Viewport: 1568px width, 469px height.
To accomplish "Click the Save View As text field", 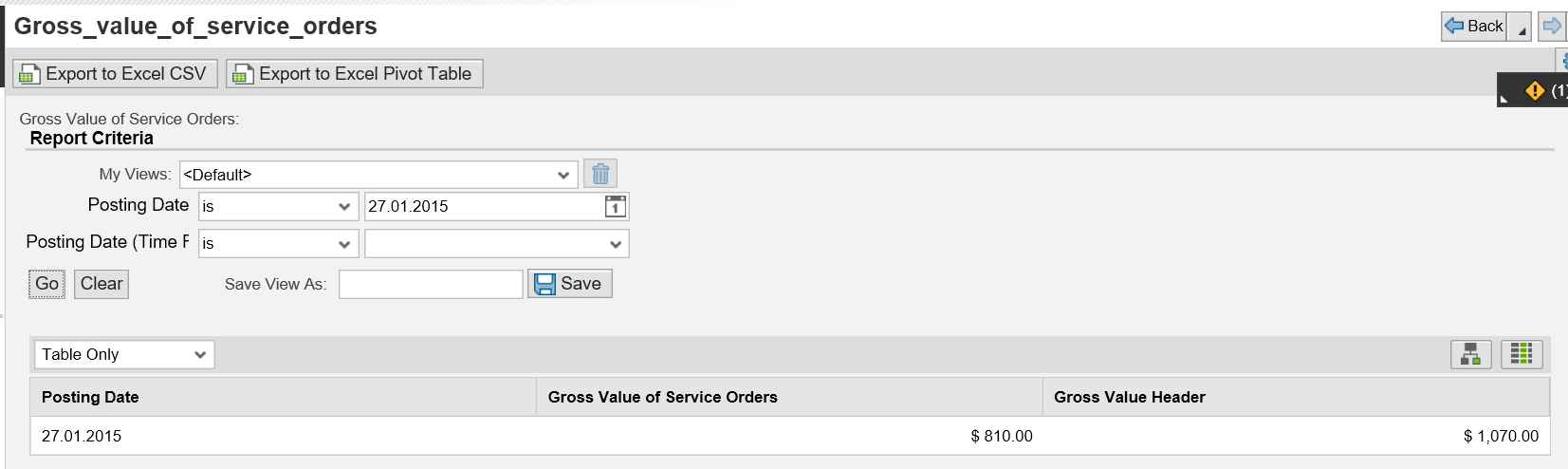I will [431, 284].
